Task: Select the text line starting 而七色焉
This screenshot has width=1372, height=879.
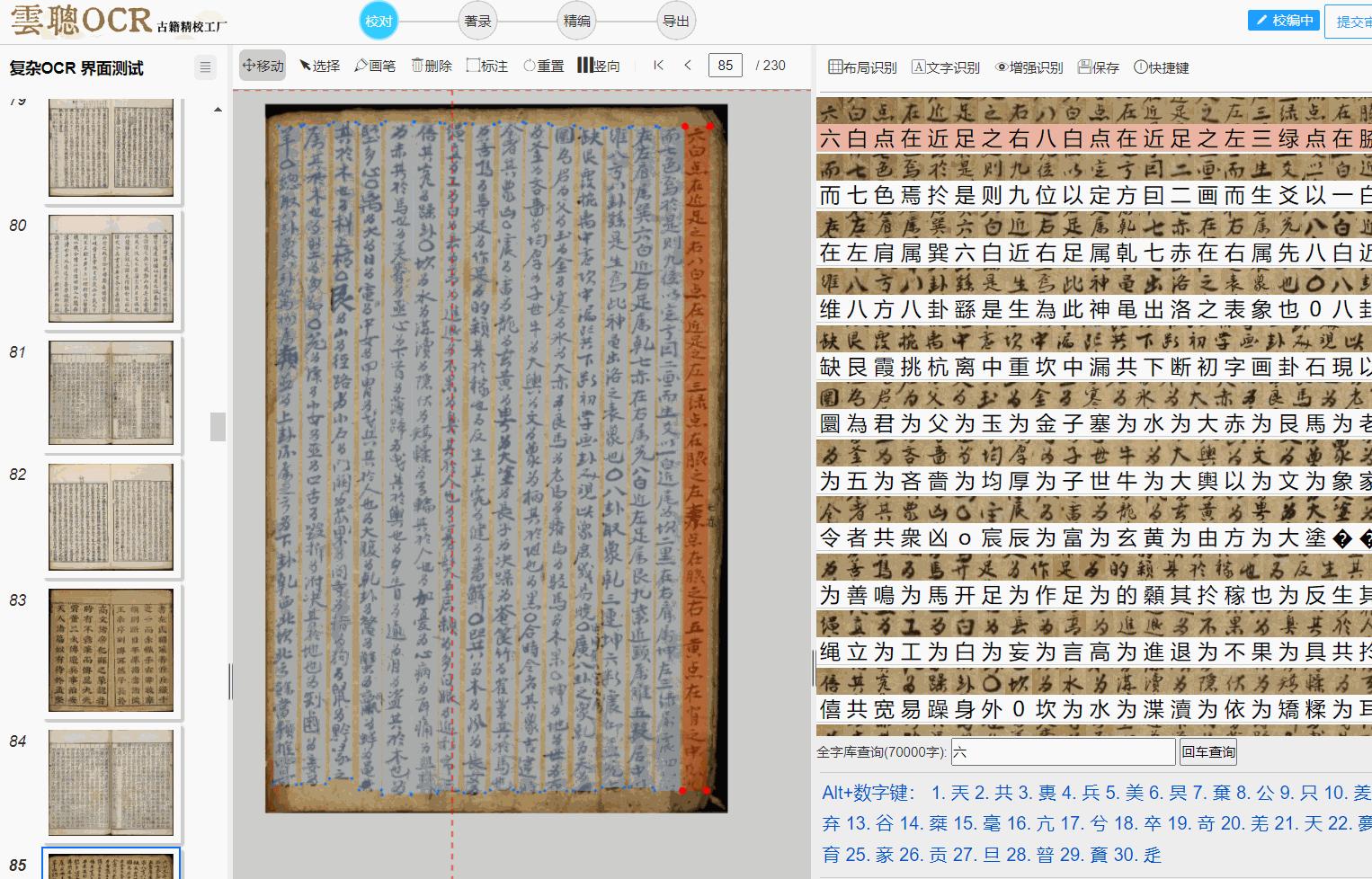Action: point(1094,195)
